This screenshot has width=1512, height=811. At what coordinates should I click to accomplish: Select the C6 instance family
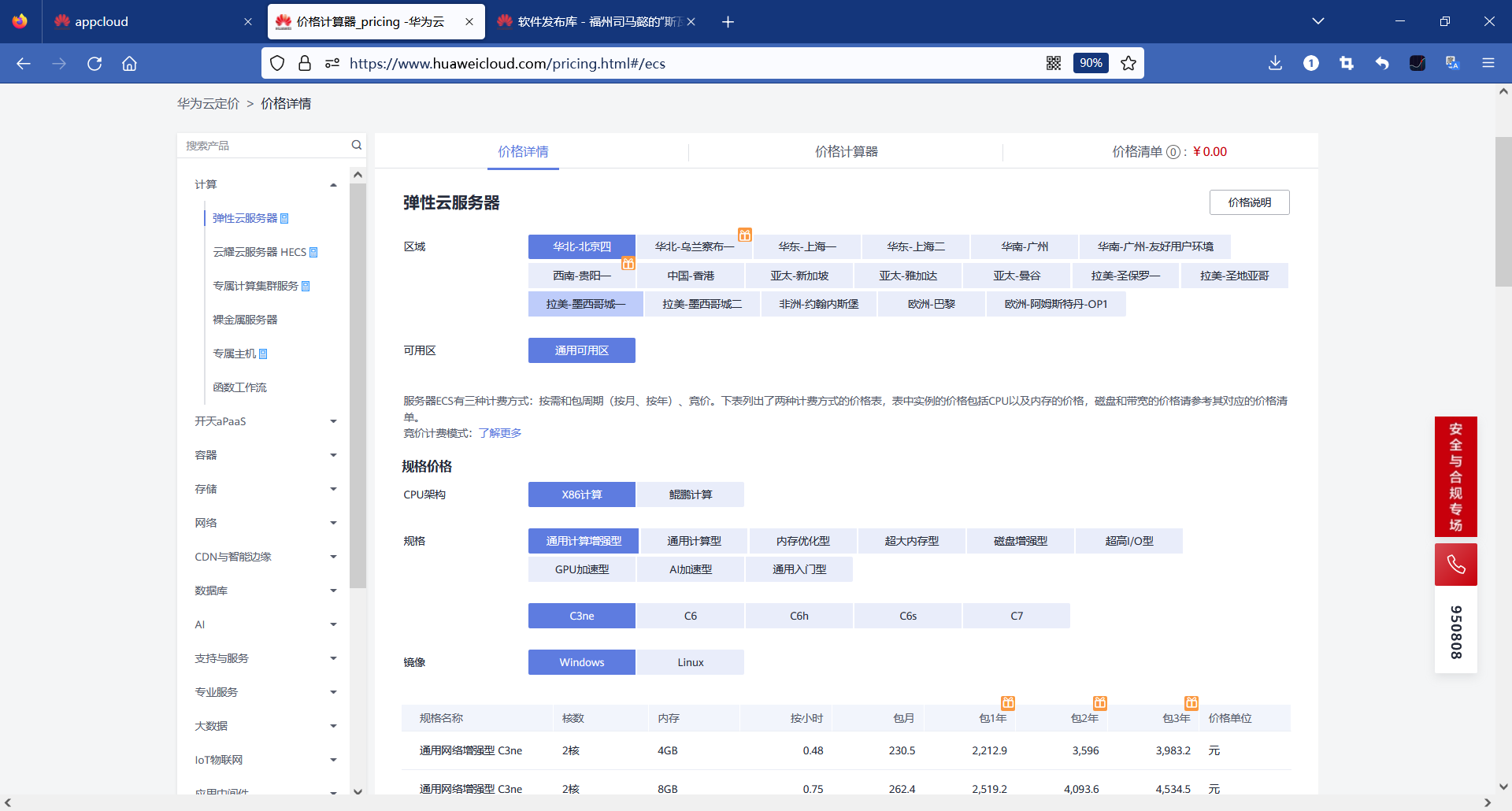tap(691, 616)
